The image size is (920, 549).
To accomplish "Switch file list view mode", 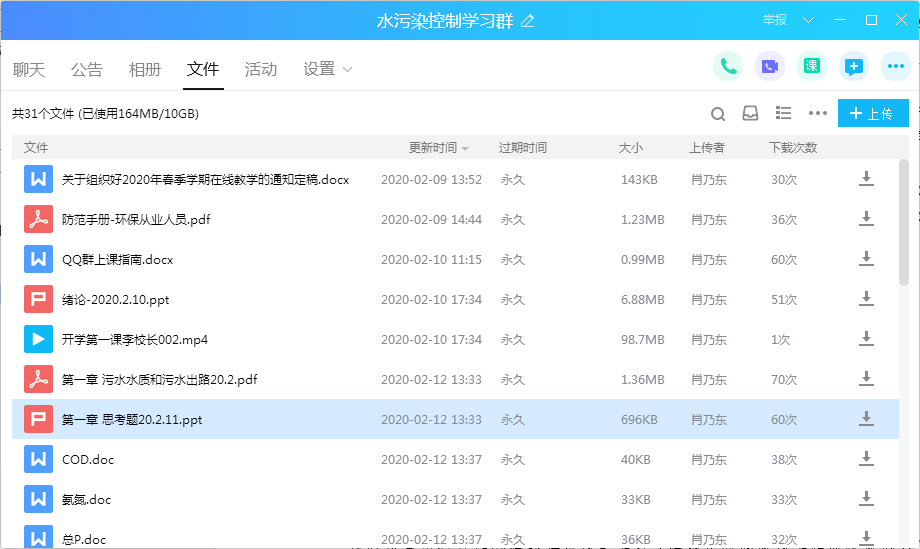I will (x=784, y=114).
